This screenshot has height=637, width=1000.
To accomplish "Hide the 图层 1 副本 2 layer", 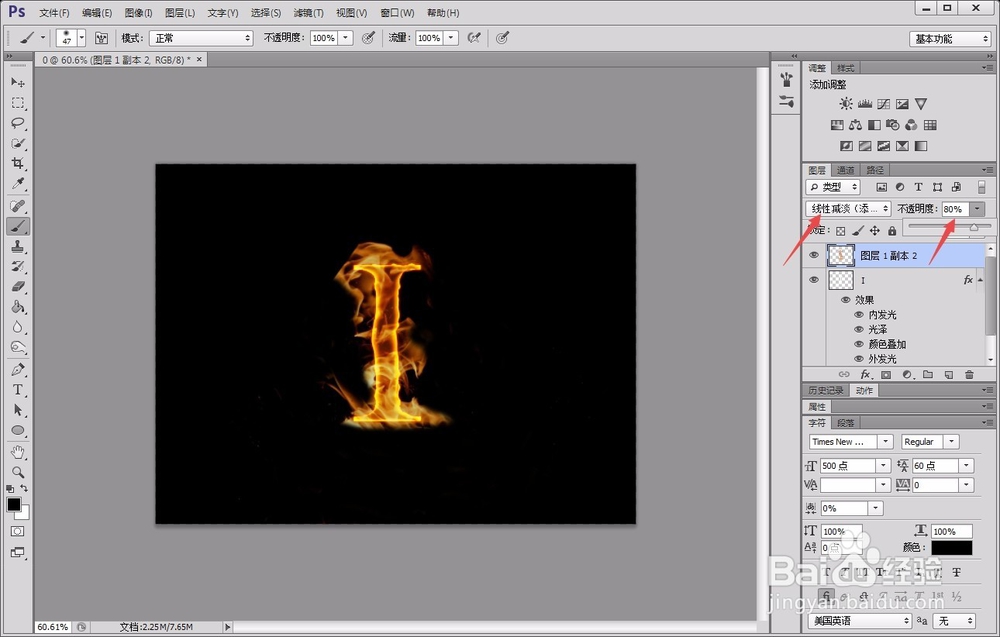I will [814, 255].
